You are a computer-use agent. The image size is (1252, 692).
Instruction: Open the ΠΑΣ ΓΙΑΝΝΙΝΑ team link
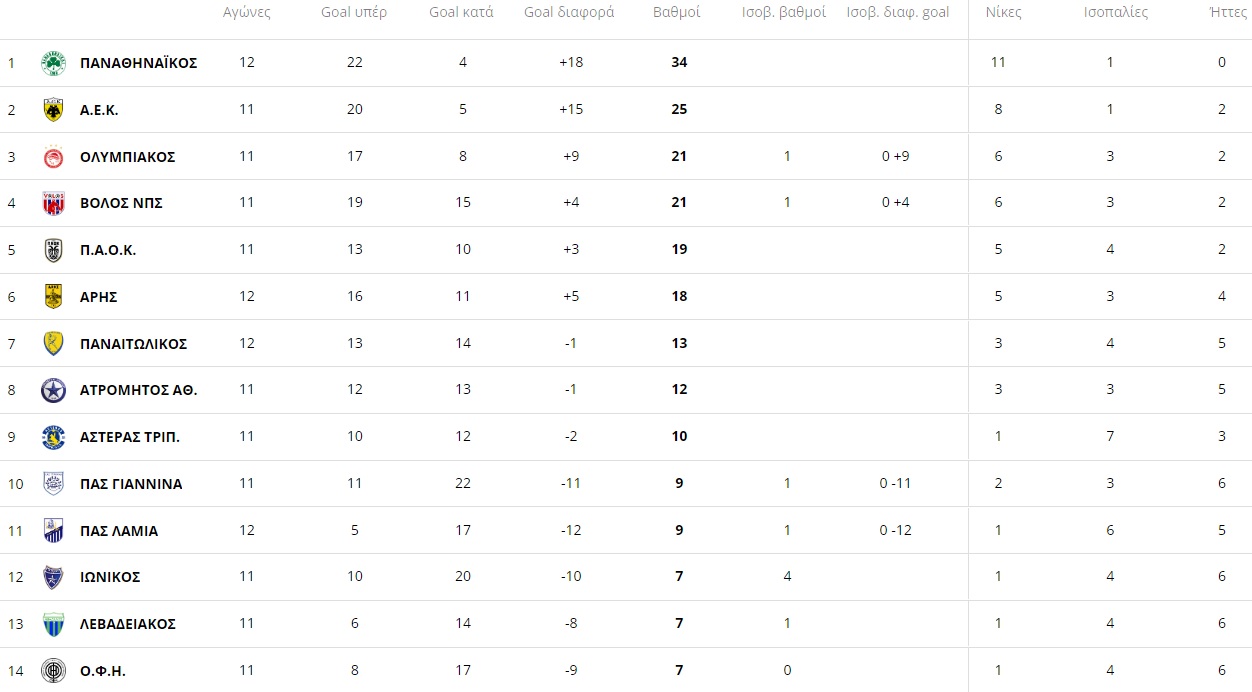coord(131,484)
